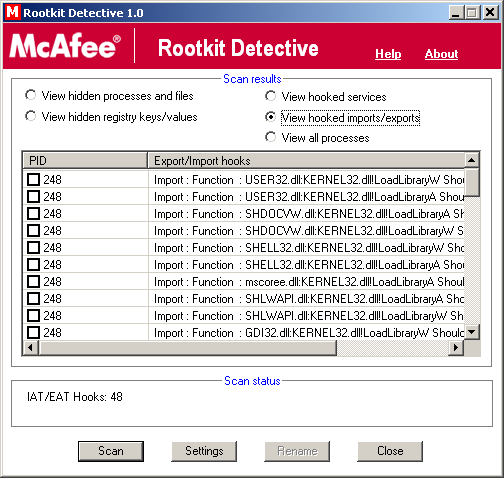Tick checkbox for GDI32.dll LoadLibraryW row
This screenshot has height=478, width=504.
pyautogui.click(x=33, y=332)
